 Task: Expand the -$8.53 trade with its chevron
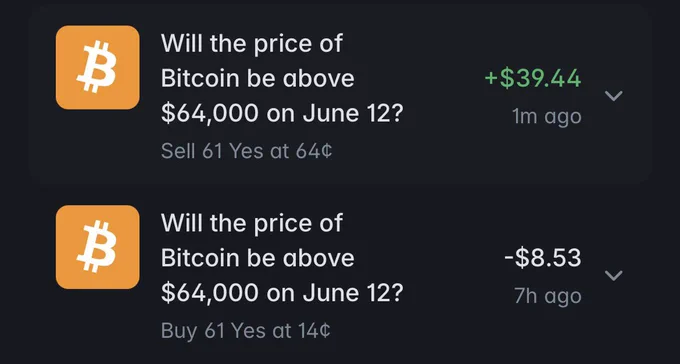point(614,275)
